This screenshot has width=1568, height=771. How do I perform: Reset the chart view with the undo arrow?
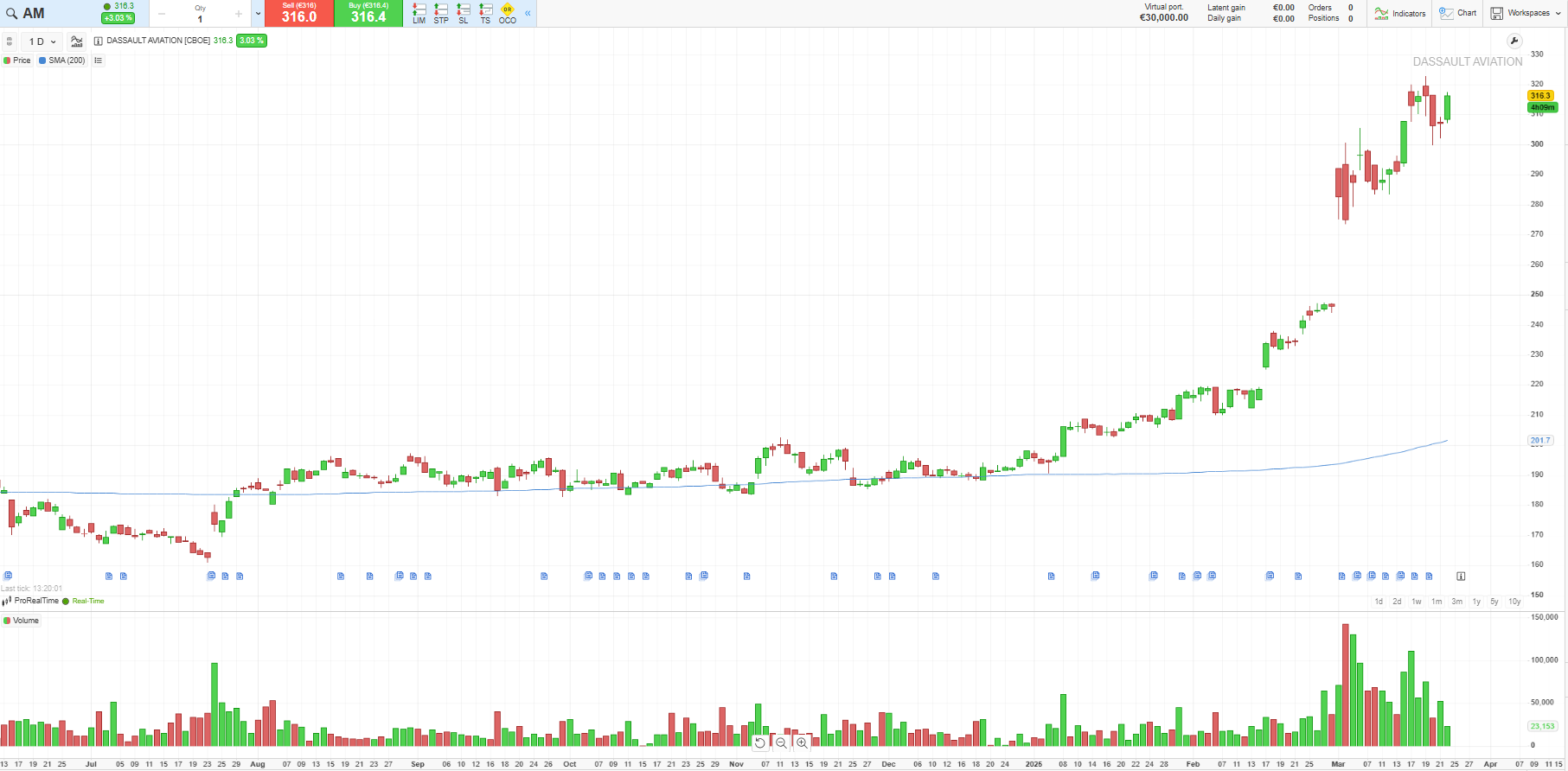760,742
